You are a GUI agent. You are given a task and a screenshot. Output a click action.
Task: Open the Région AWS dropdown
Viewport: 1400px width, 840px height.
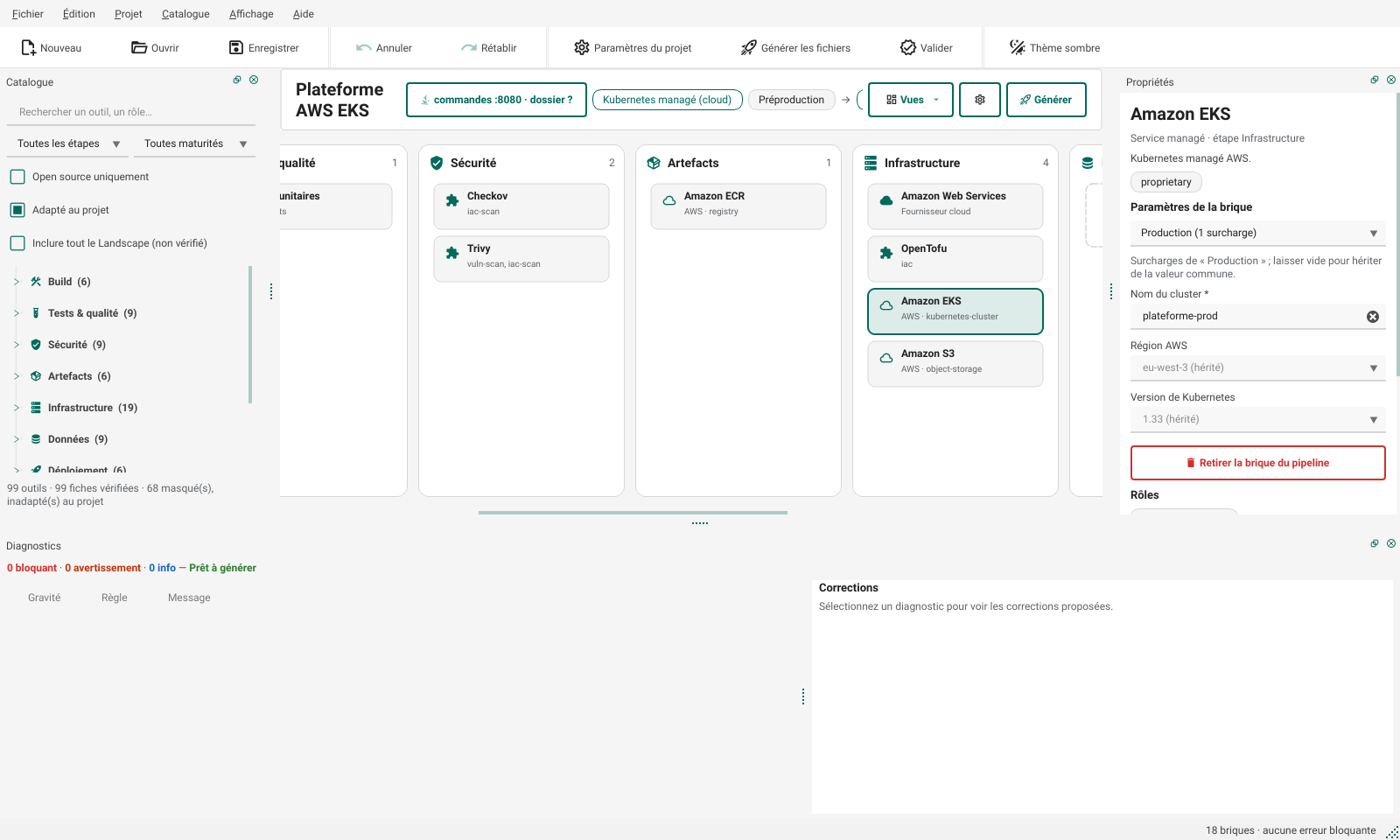(x=1258, y=367)
